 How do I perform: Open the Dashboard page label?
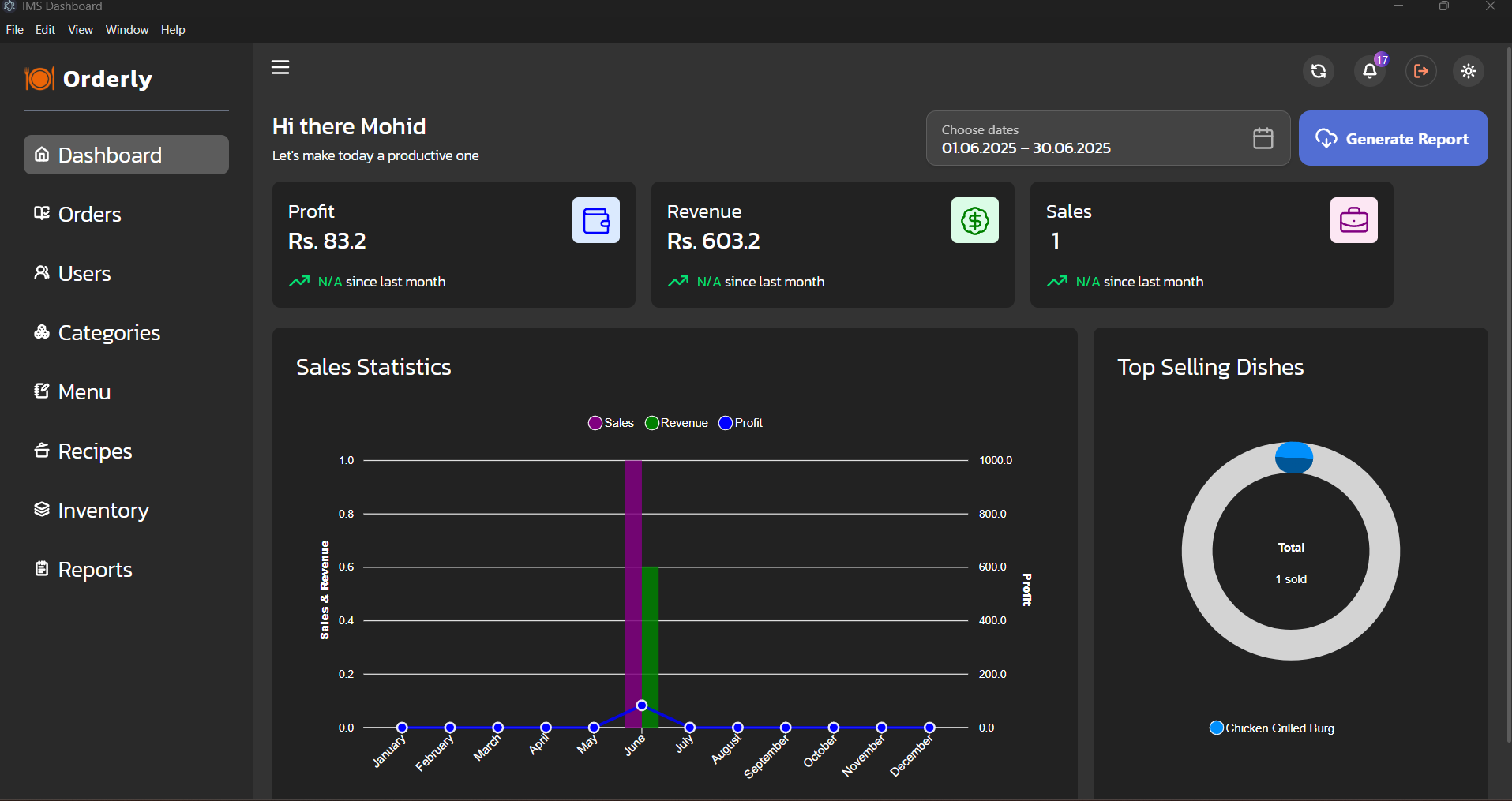click(x=110, y=155)
